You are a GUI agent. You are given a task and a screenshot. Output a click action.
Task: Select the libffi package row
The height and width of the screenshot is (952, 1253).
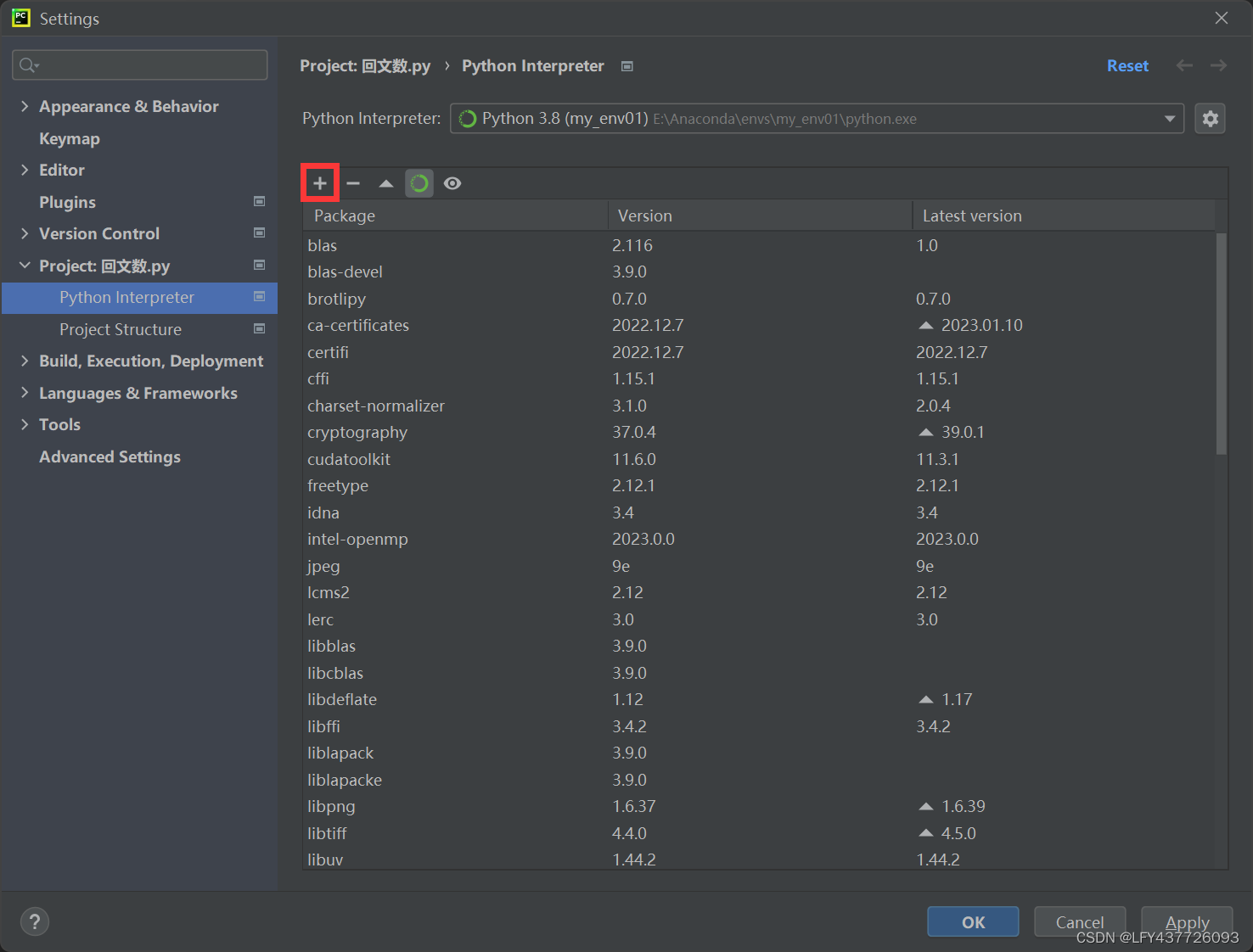759,726
